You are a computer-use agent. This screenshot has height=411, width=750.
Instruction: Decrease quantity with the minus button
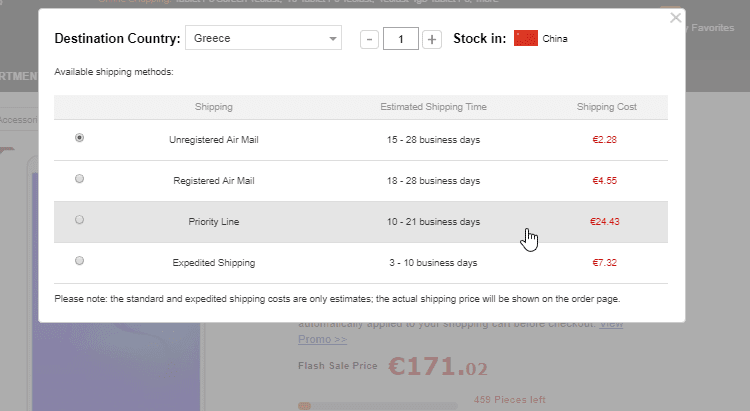[x=369, y=39]
